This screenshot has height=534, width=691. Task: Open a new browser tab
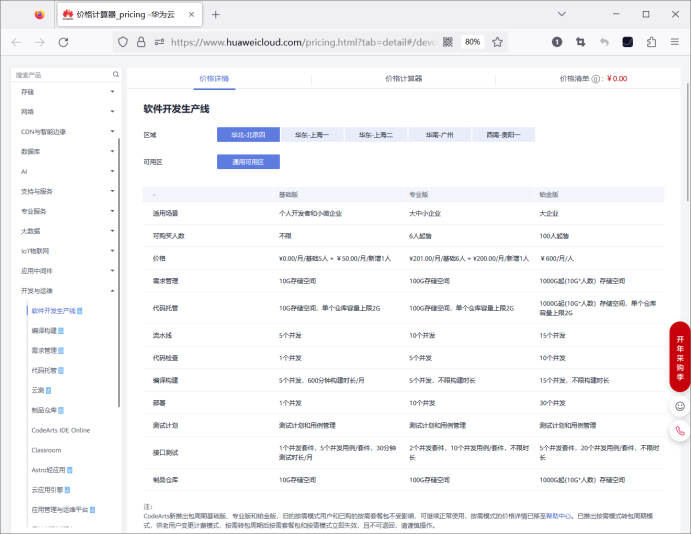tap(215, 15)
